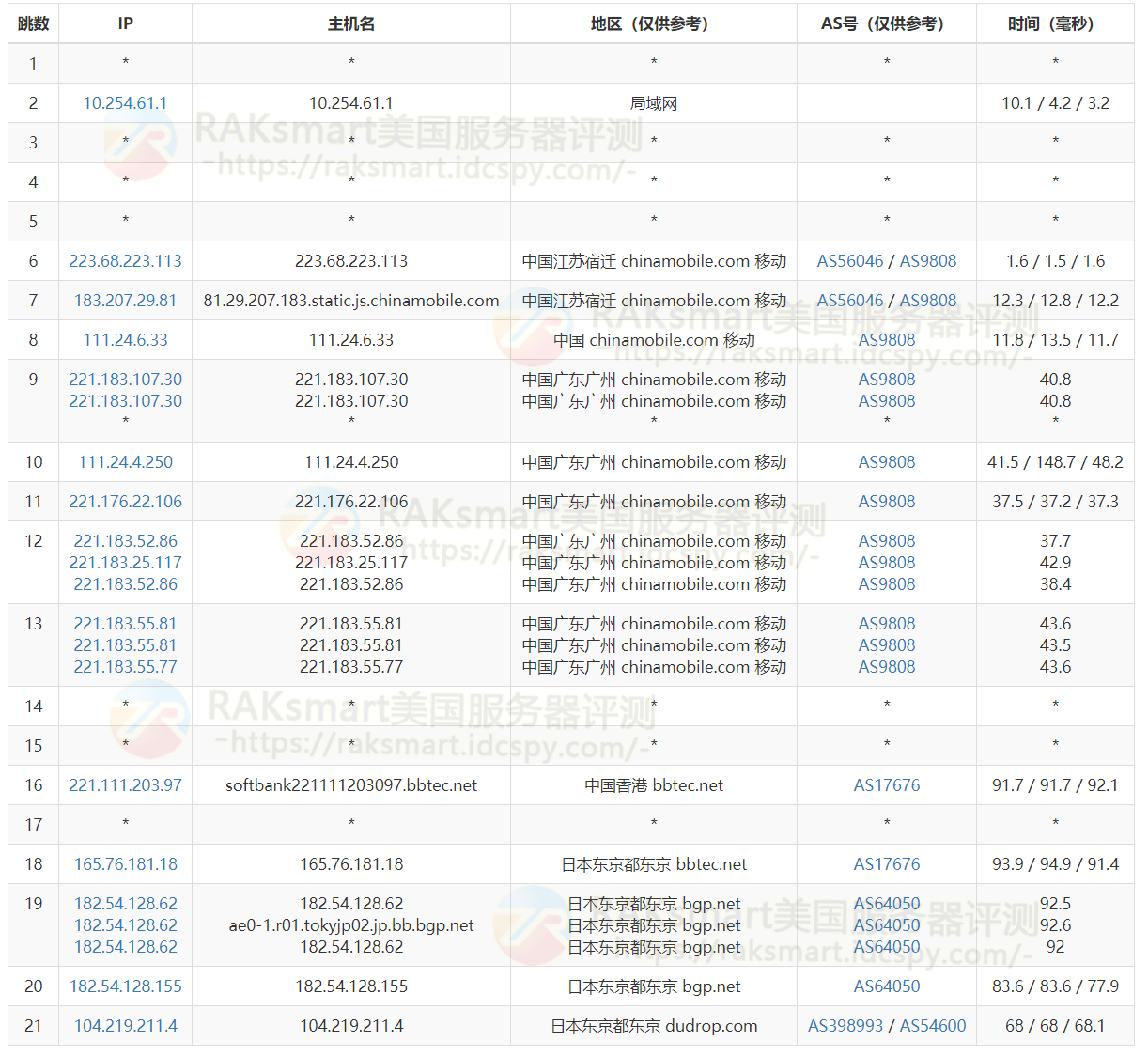Open AS398993 link in hop 21 row

[845, 1026]
